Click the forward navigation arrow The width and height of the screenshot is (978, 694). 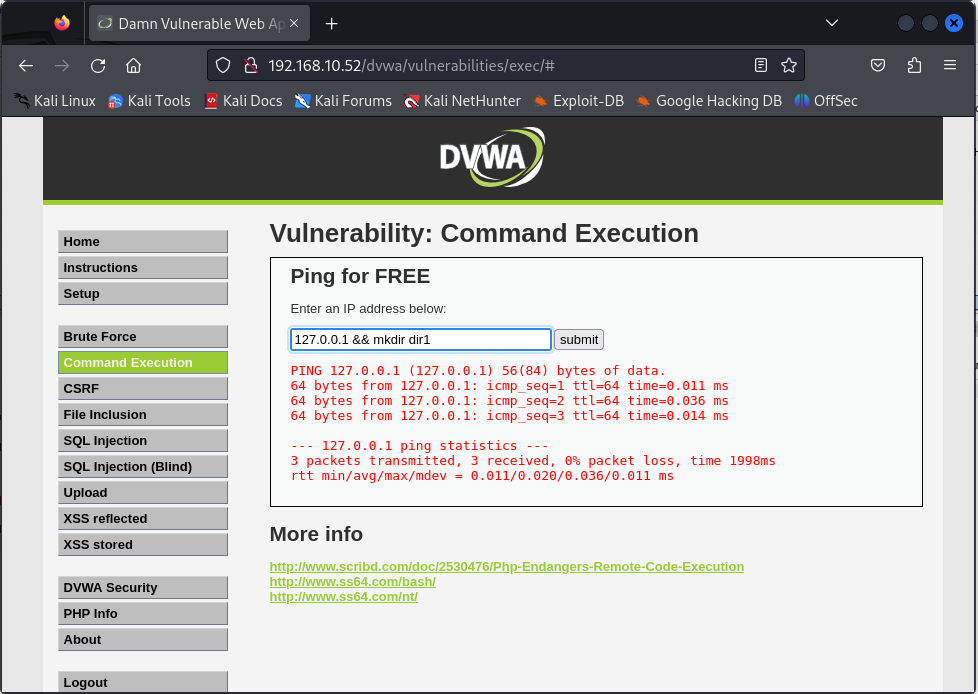62,65
